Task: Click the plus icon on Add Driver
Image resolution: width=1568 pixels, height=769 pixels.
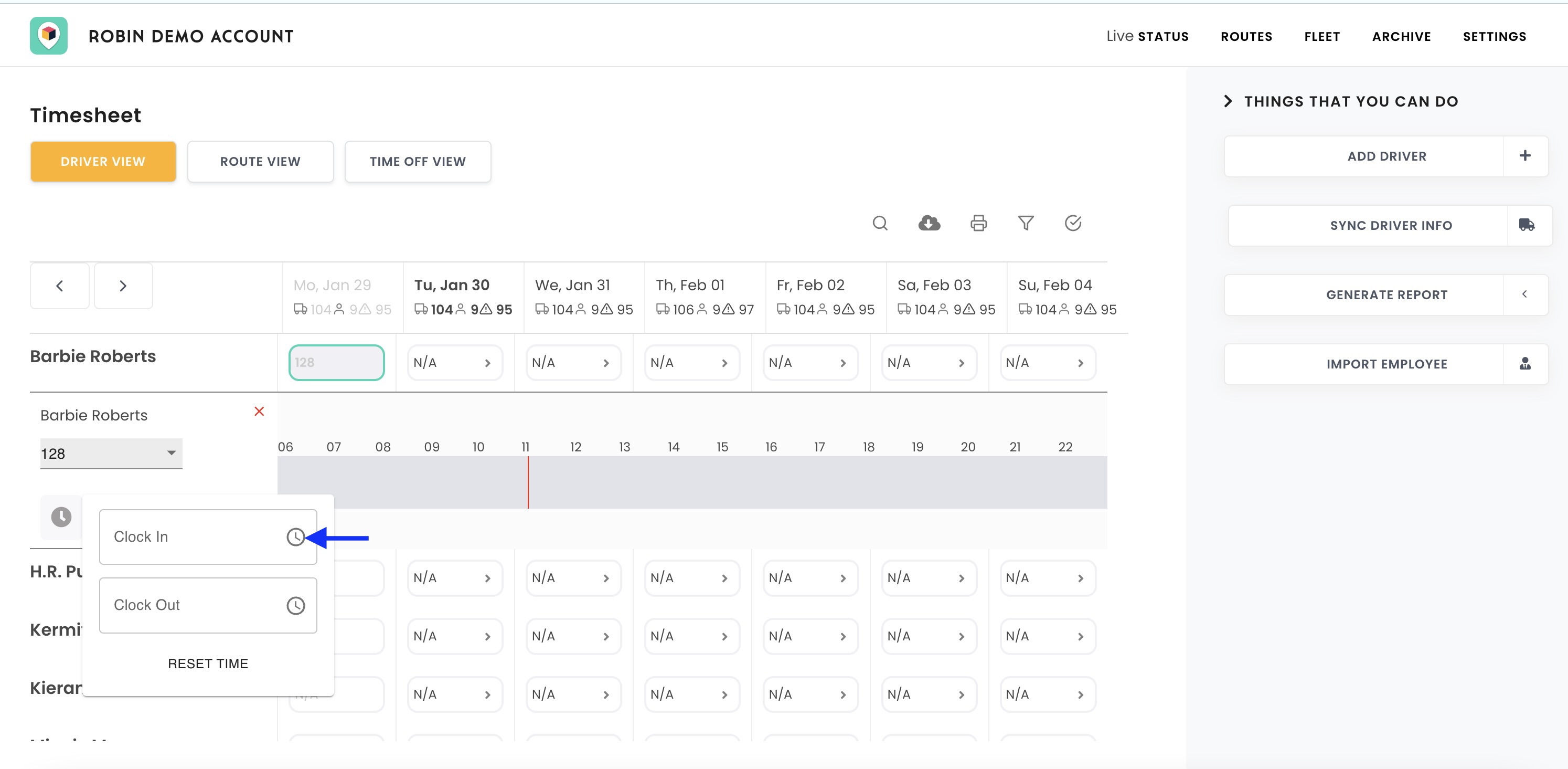Action: click(x=1525, y=156)
